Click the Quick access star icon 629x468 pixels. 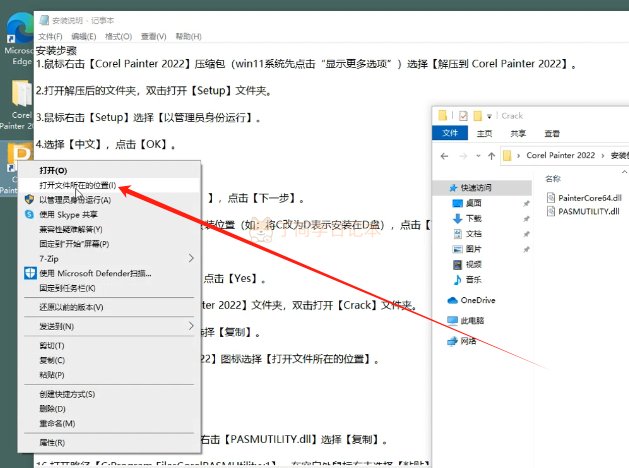coord(453,188)
